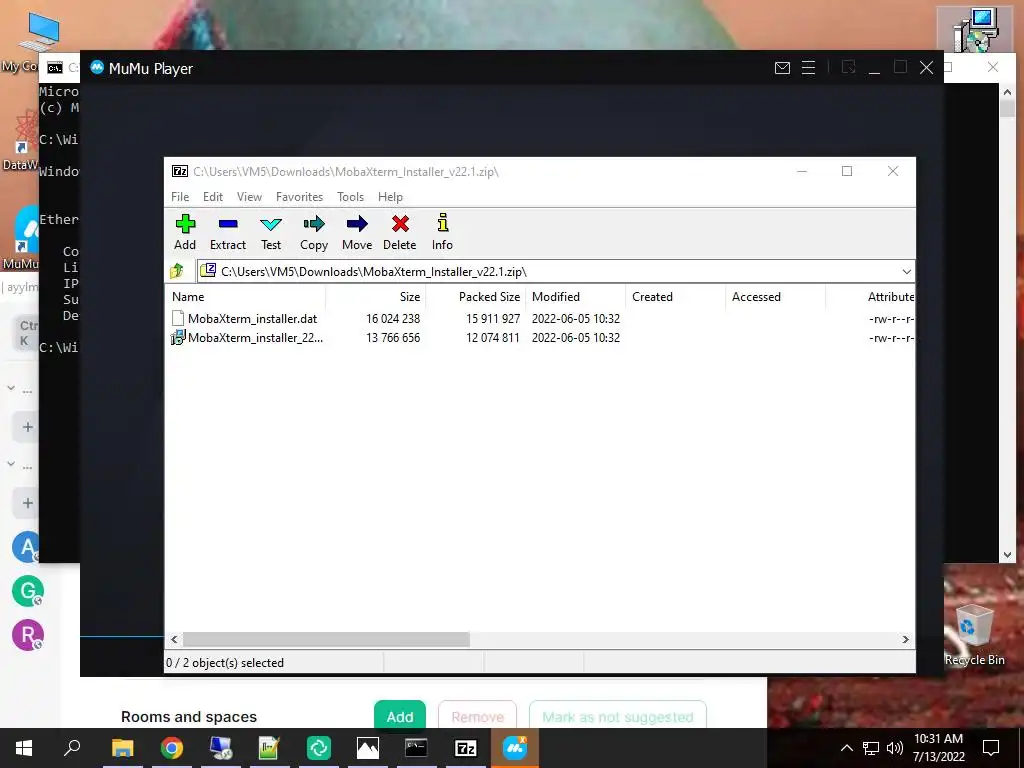This screenshot has width=1024, height=768.
Task: Switch to MuMu Player taskbar icon
Action: (x=515, y=748)
